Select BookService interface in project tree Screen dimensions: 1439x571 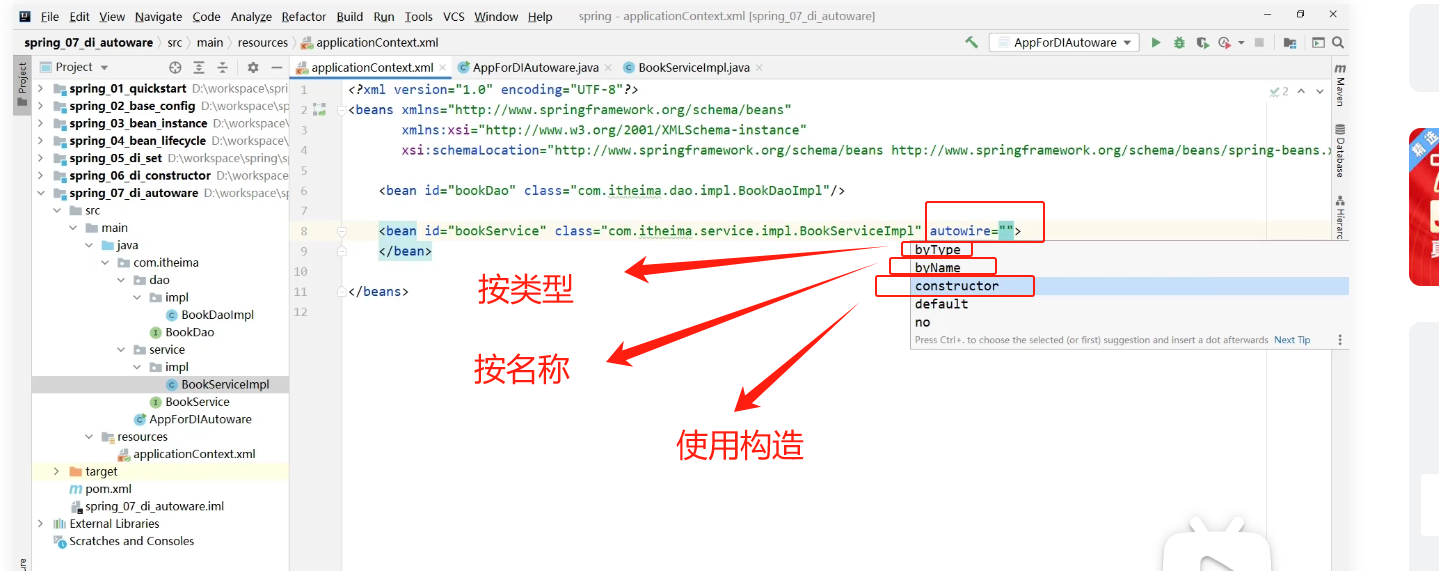[197, 402]
